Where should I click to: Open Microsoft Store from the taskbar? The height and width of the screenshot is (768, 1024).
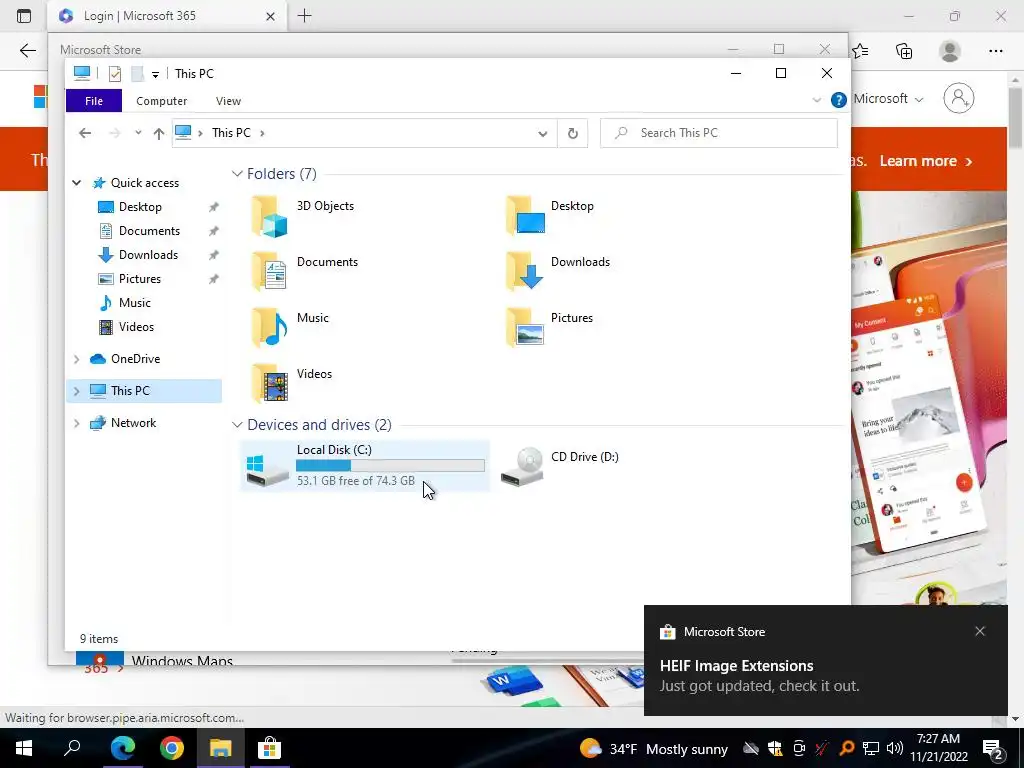269,748
